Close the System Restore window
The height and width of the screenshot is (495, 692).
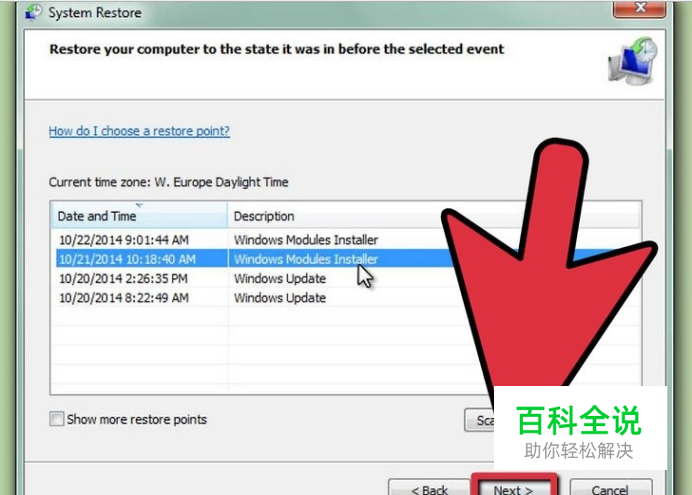(639, 8)
